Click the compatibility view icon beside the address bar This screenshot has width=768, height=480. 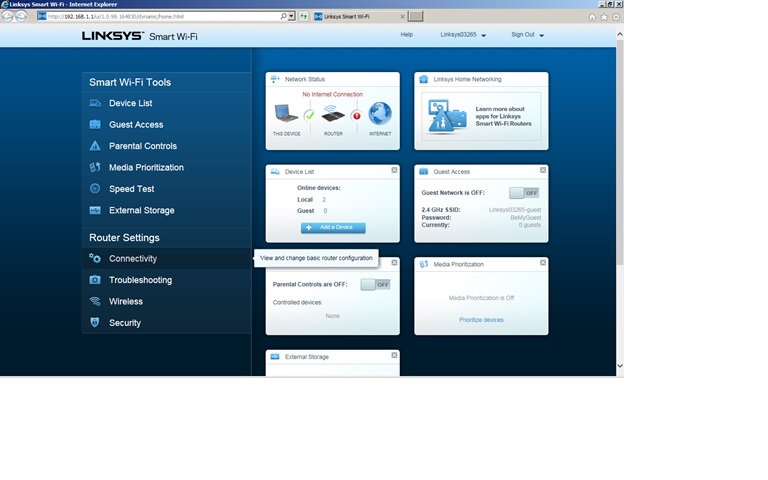click(304, 16)
